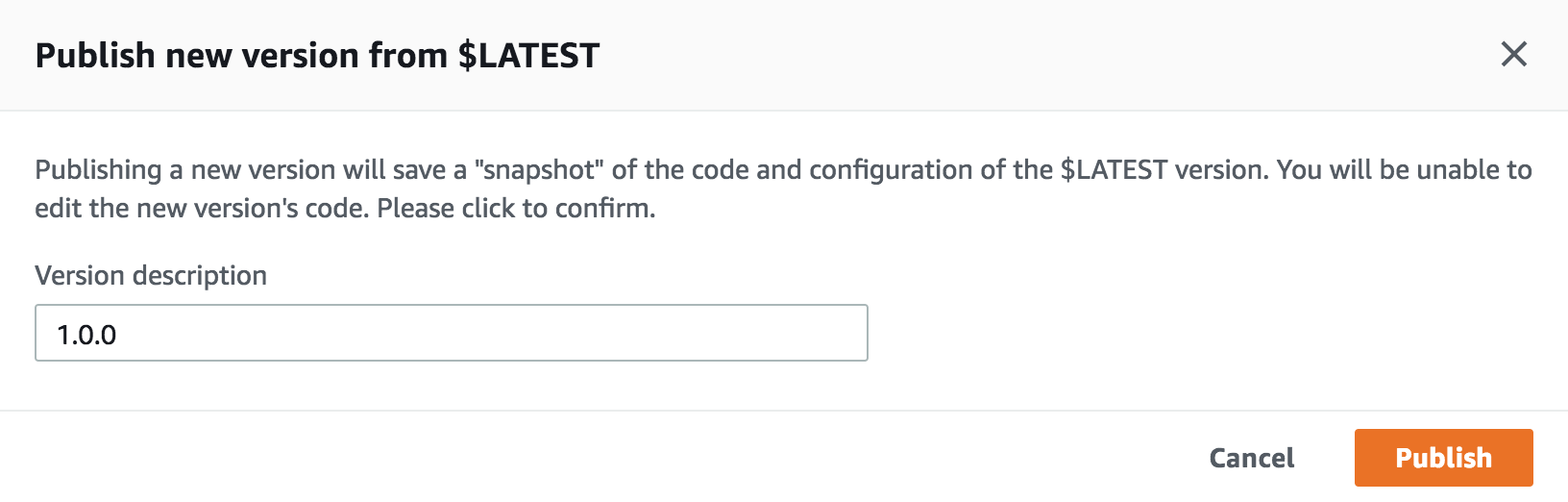Click the orange Publish button

pyautogui.click(x=1443, y=458)
